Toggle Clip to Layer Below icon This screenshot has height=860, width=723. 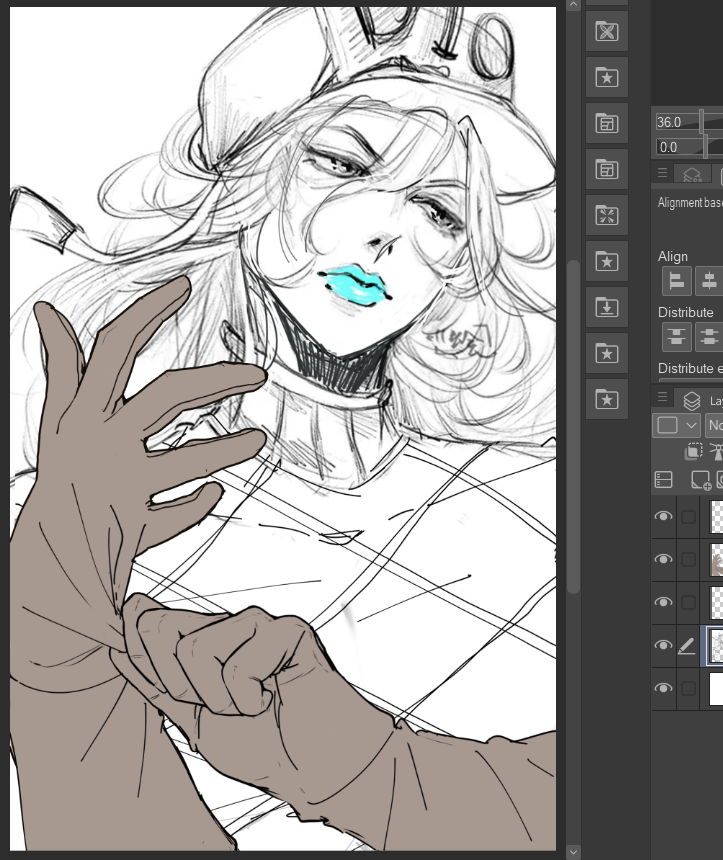(x=693, y=451)
